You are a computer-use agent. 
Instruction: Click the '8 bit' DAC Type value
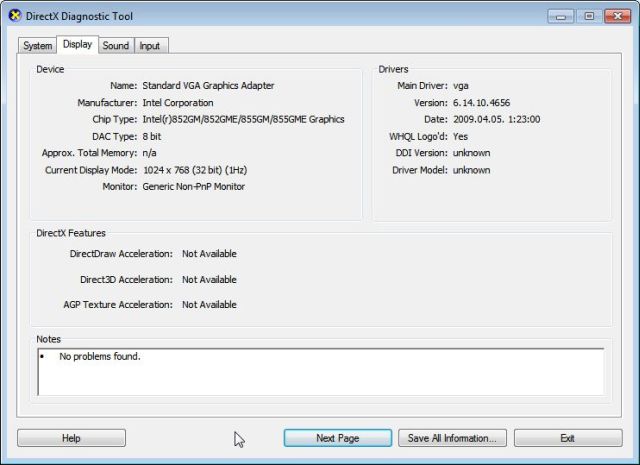click(x=151, y=136)
